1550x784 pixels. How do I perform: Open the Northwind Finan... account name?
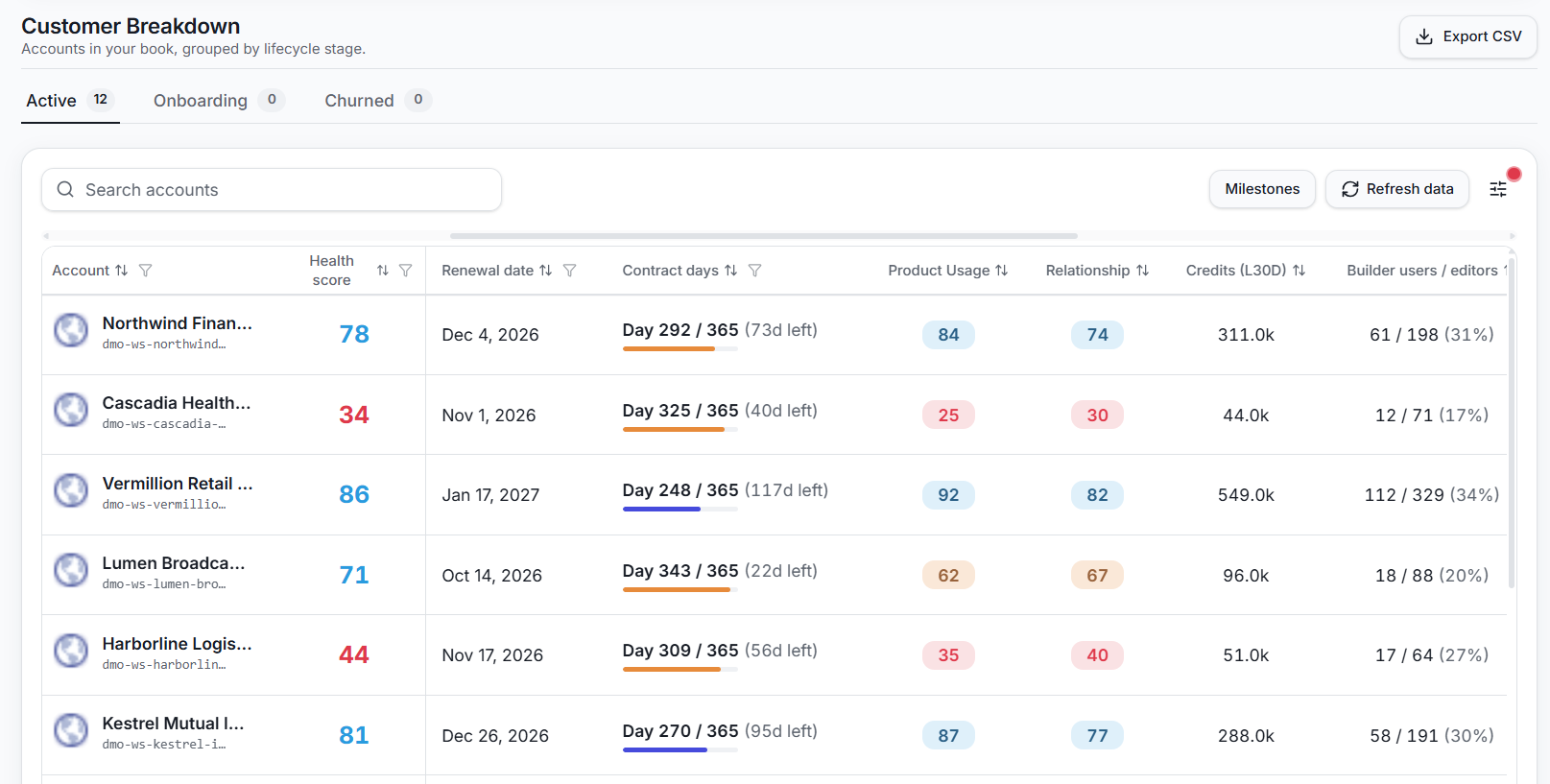178,323
